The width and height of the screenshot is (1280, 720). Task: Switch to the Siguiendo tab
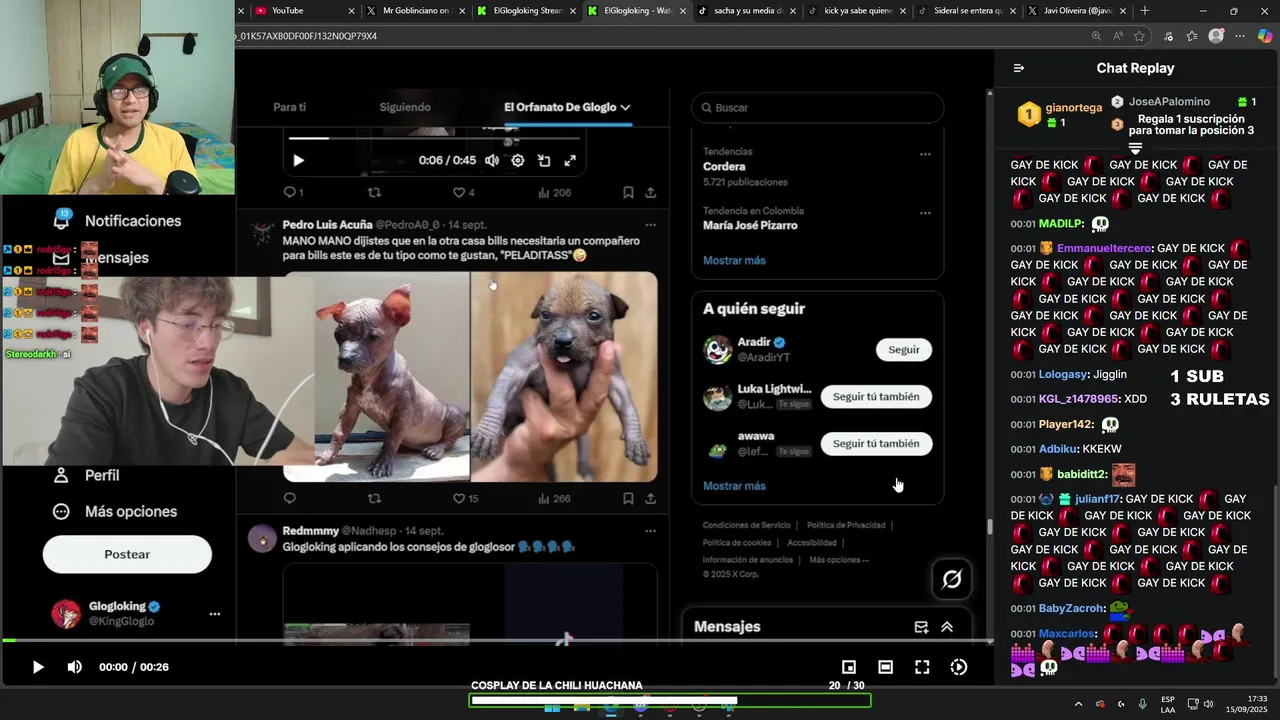405,107
